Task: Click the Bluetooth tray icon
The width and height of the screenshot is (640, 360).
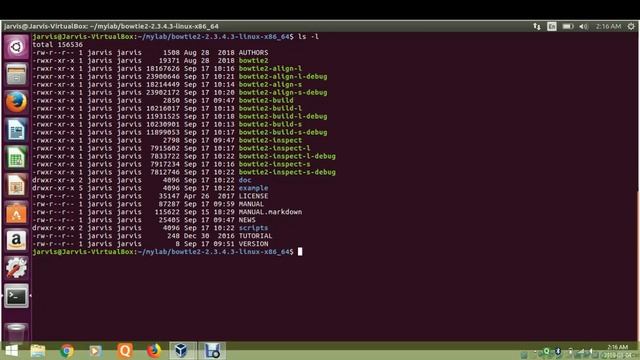Action: coord(558,351)
